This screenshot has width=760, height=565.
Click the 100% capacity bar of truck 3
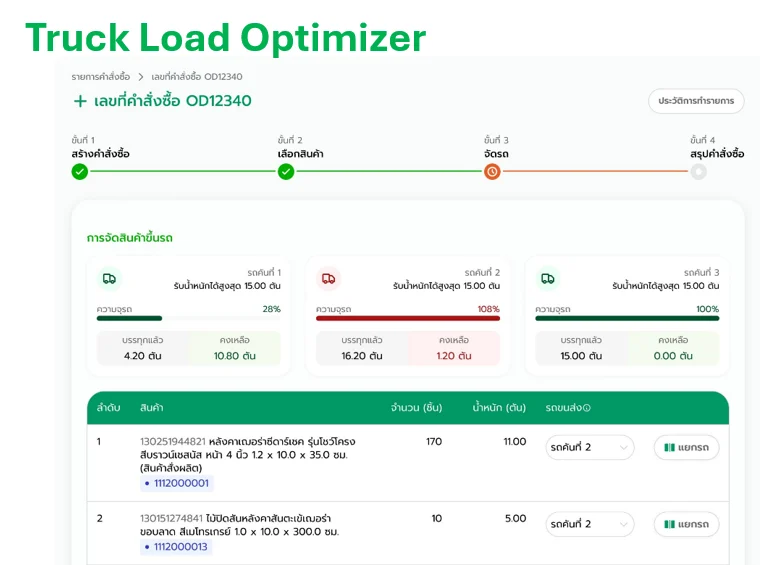click(627, 318)
